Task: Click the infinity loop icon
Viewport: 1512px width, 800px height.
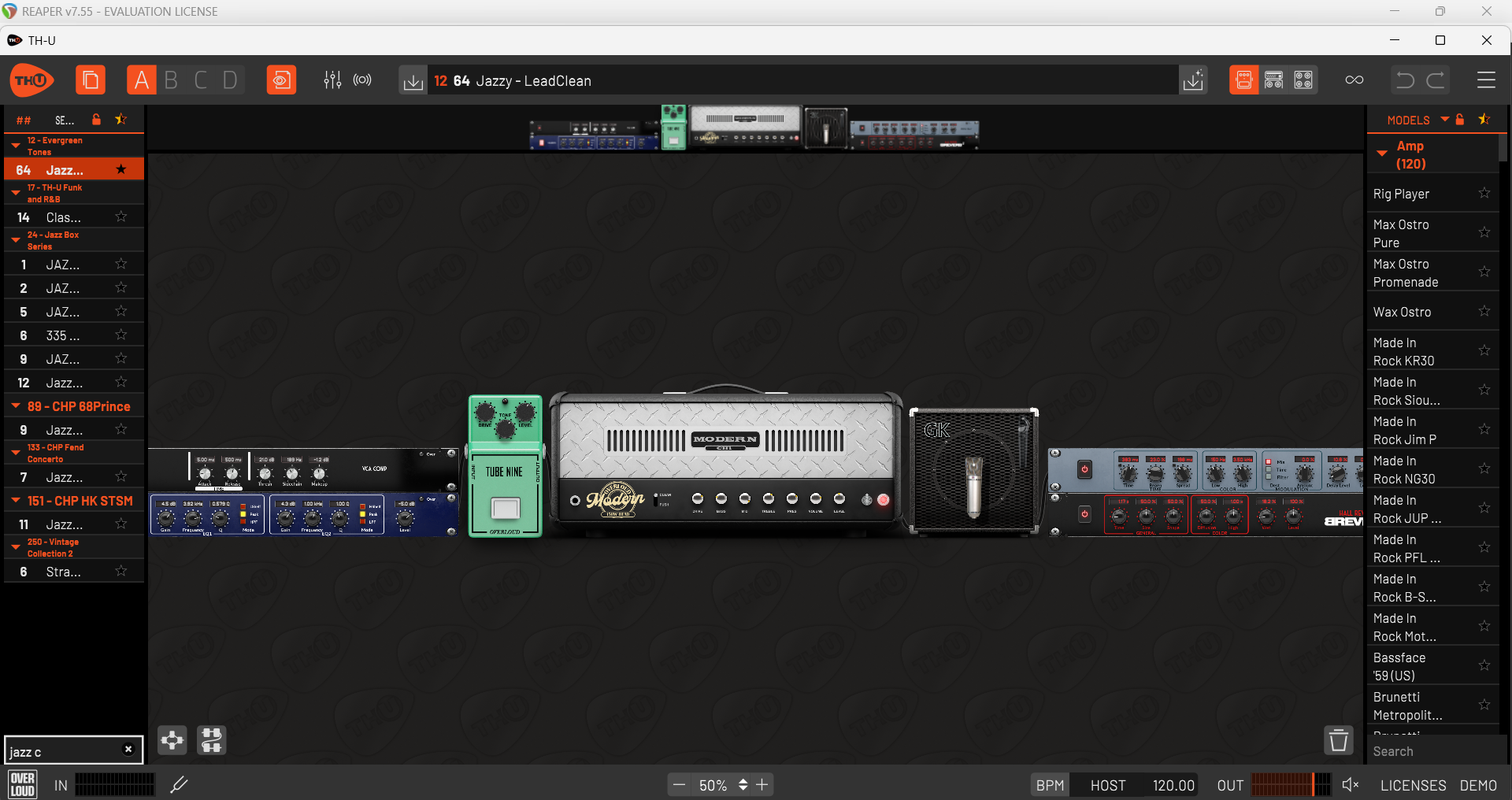Action: [x=1354, y=80]
